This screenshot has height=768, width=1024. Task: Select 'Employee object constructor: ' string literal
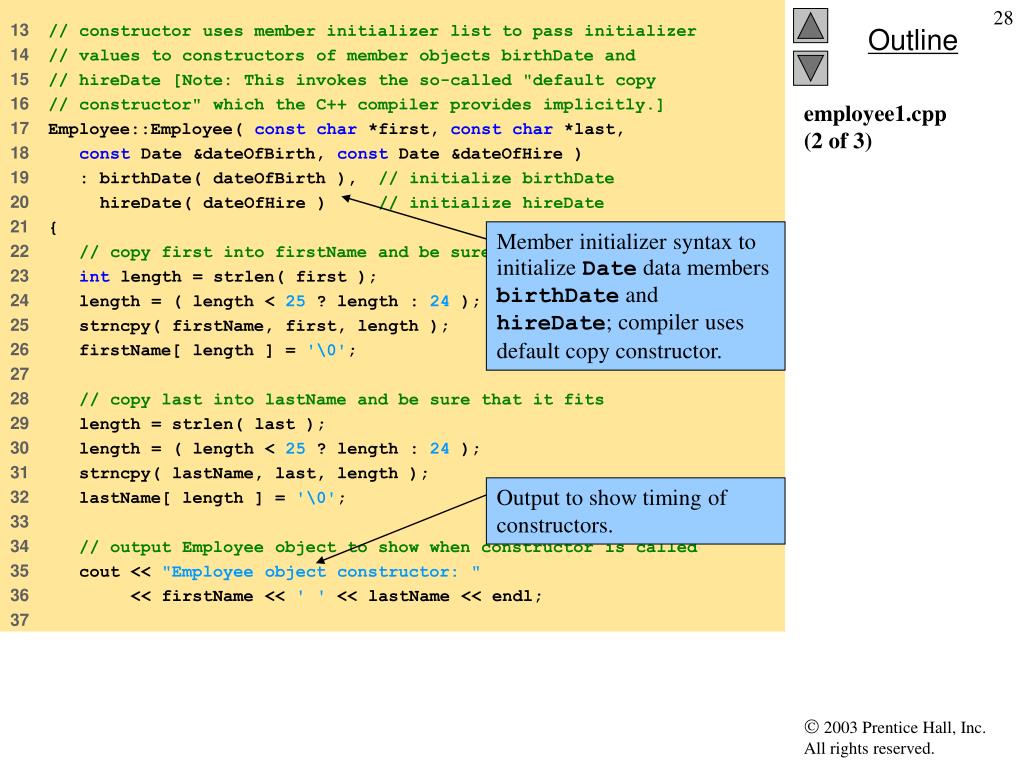pos(321,572)
